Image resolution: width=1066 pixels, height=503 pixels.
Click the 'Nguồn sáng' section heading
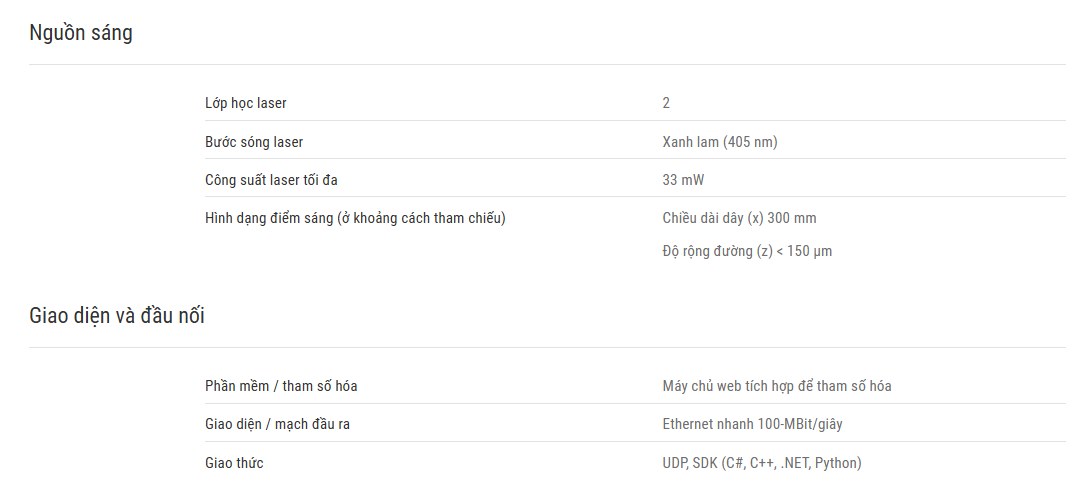(x=81, y=33)
